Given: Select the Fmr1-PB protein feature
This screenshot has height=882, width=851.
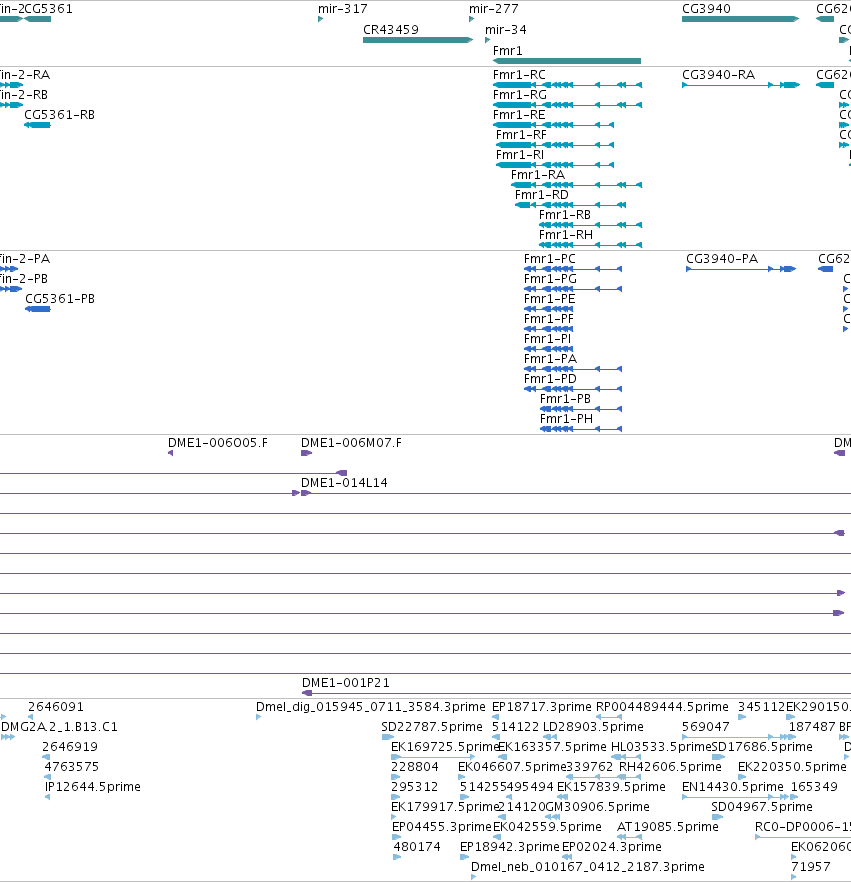Looking at the screenshot, I should pos(581,409).
